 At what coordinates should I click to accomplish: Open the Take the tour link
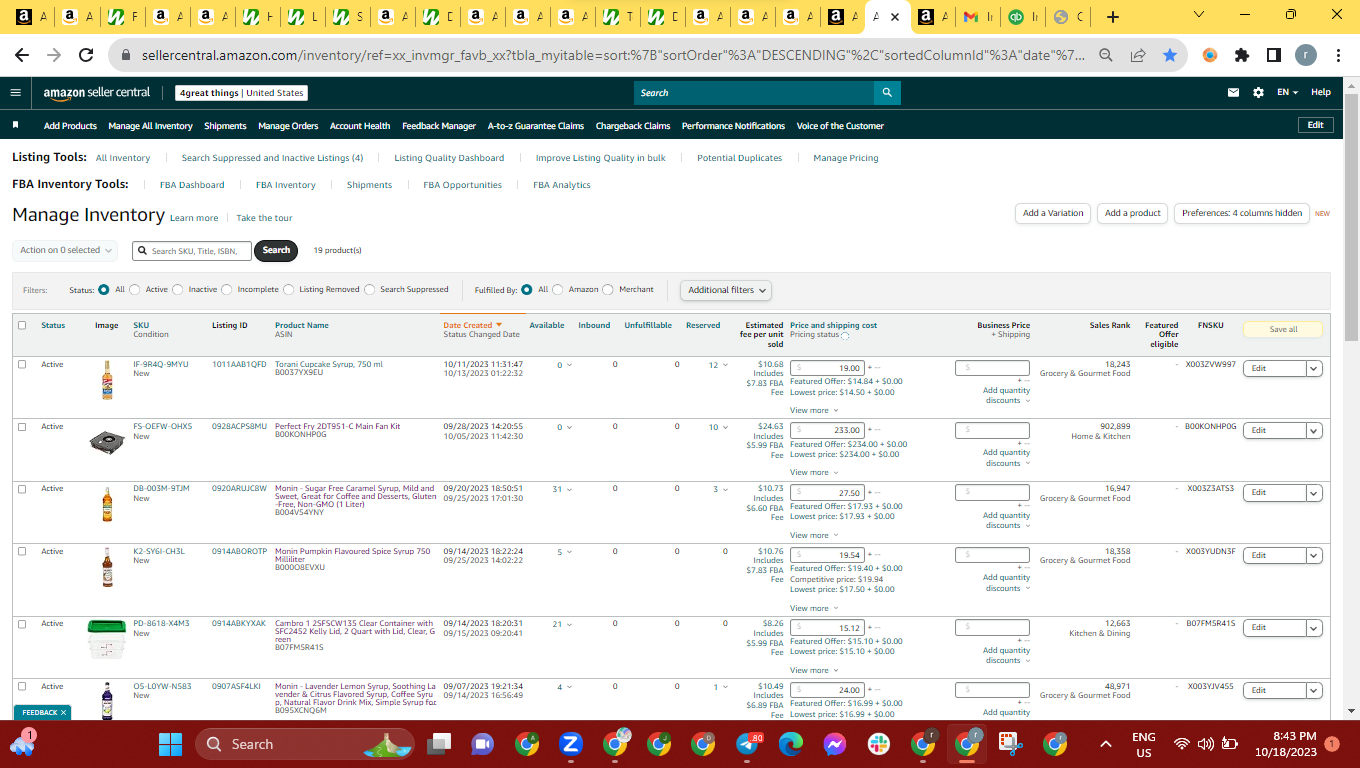point(264,218)
